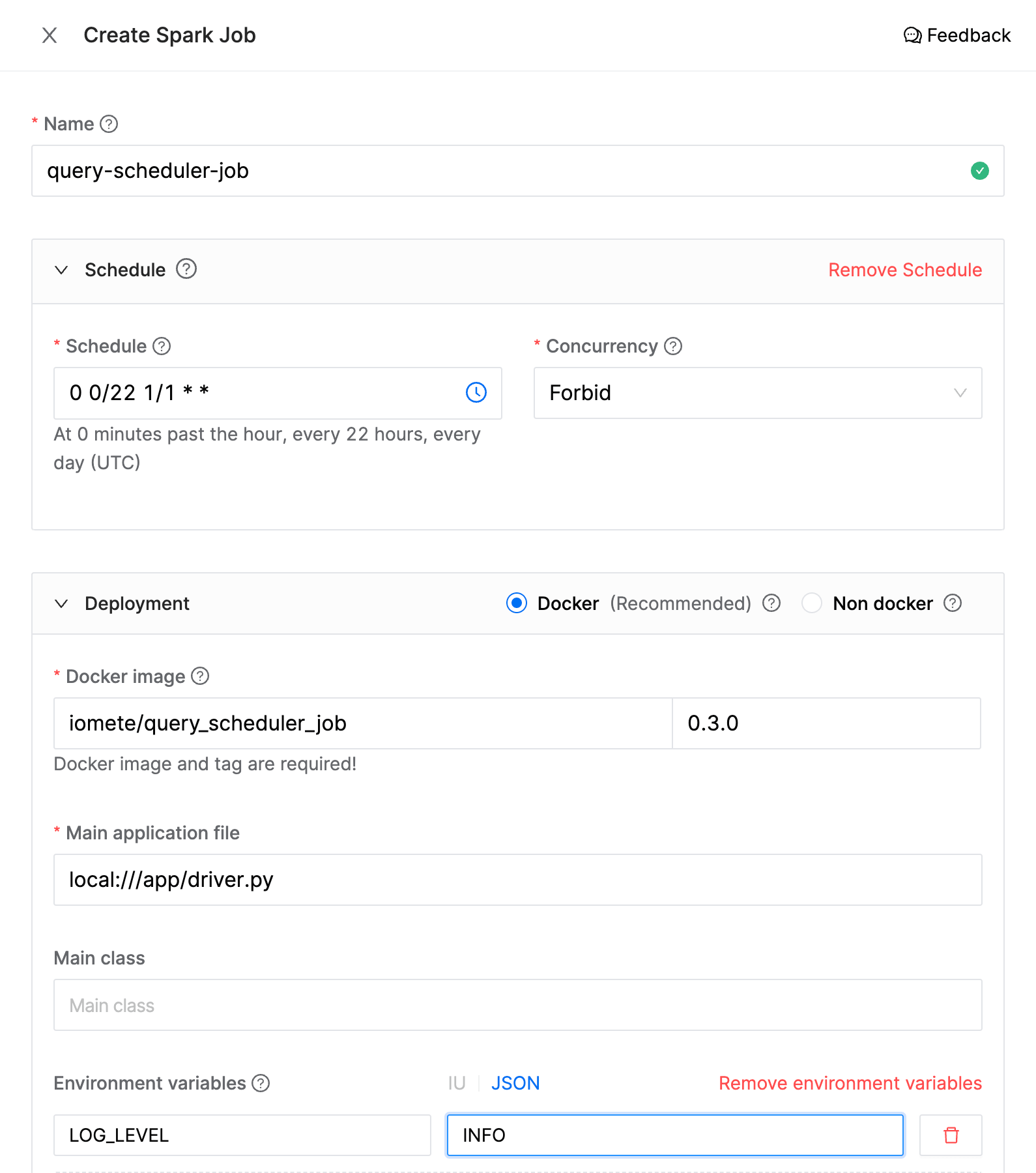Viewport: 1036px width, 1173px height.
Task: Edit the job name input field
Action: (x=517, y=171)
